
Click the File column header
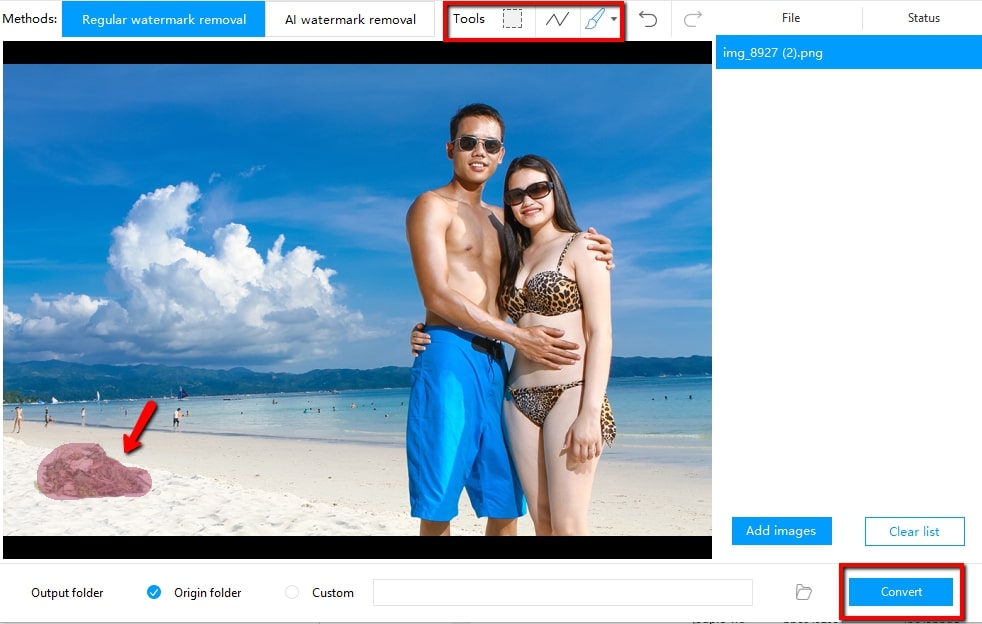790,17
